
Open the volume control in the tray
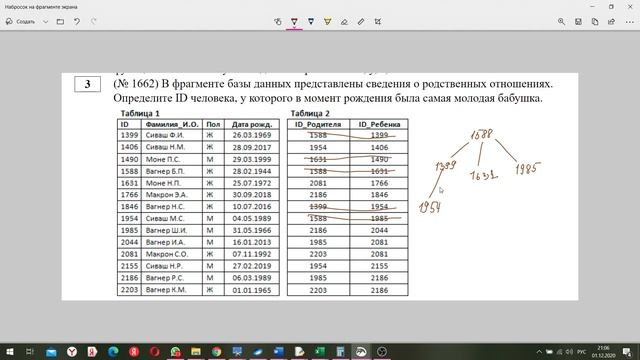click(569, 351)
